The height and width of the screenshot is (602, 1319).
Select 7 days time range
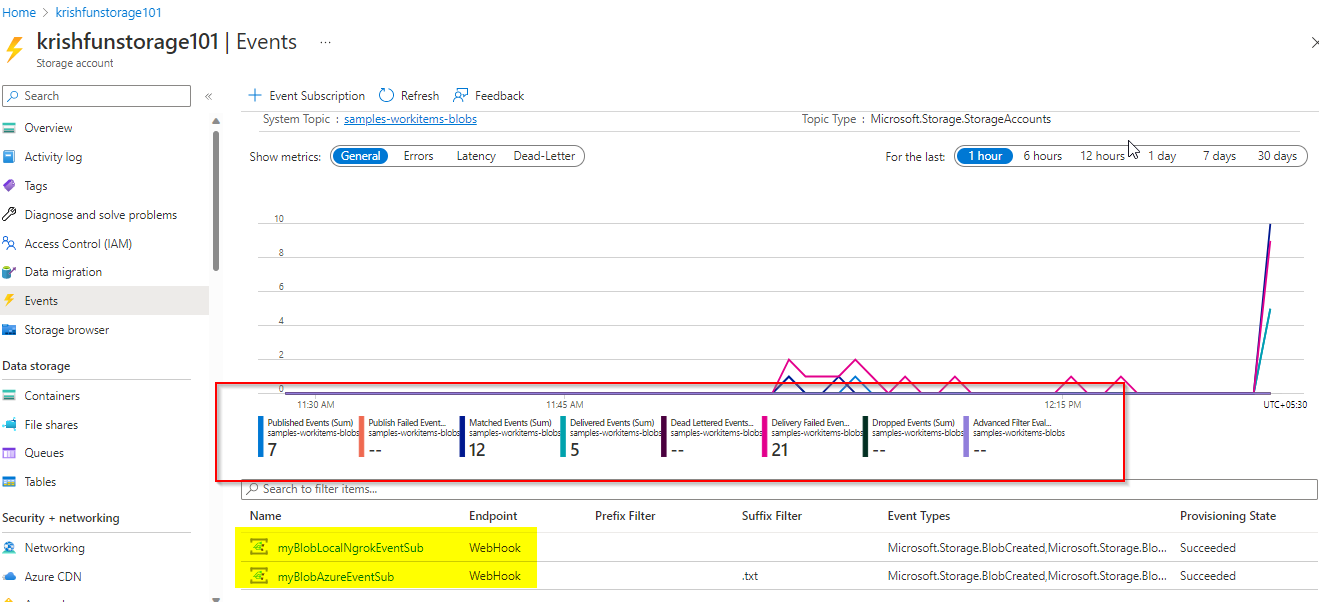click(x=1219, y=156)
